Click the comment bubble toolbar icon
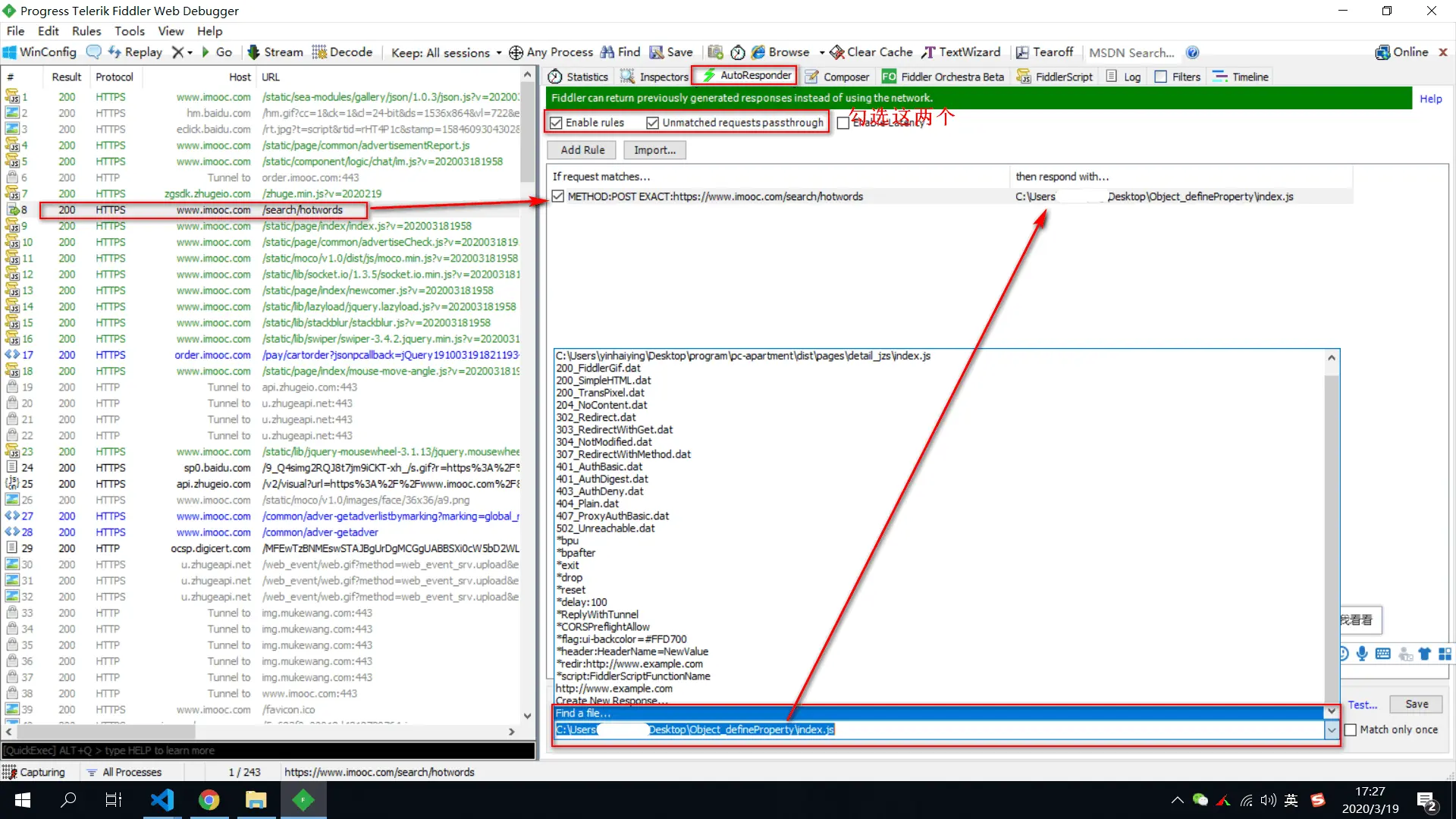This screenshot has height=819, width=1456. coord(94,52)
